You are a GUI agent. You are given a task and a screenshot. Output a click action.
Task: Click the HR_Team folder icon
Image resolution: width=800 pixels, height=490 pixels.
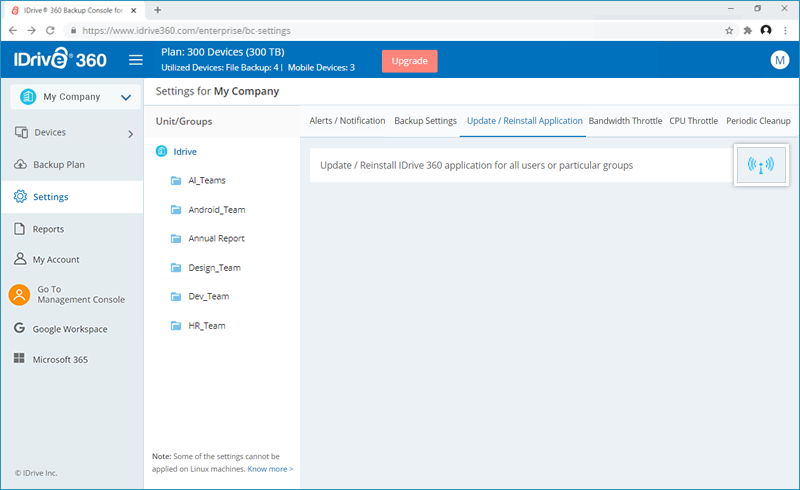pyautogui.click(x=176, y=325)
